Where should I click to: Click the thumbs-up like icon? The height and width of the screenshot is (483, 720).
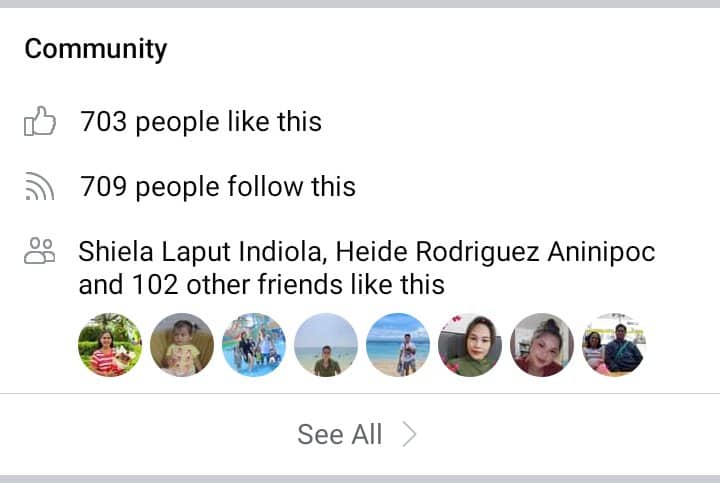coord(39,123)
